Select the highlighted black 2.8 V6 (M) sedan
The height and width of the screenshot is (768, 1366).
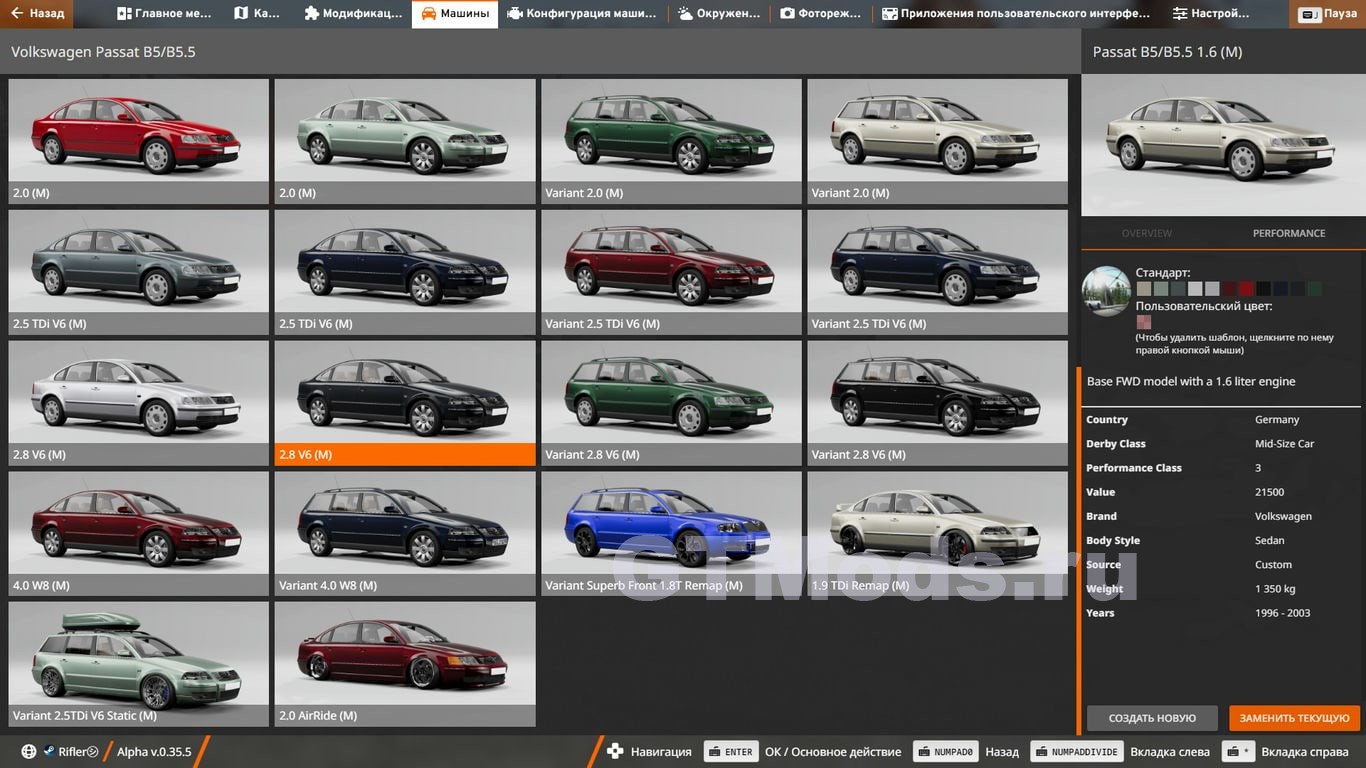click(x=405, y=403)
